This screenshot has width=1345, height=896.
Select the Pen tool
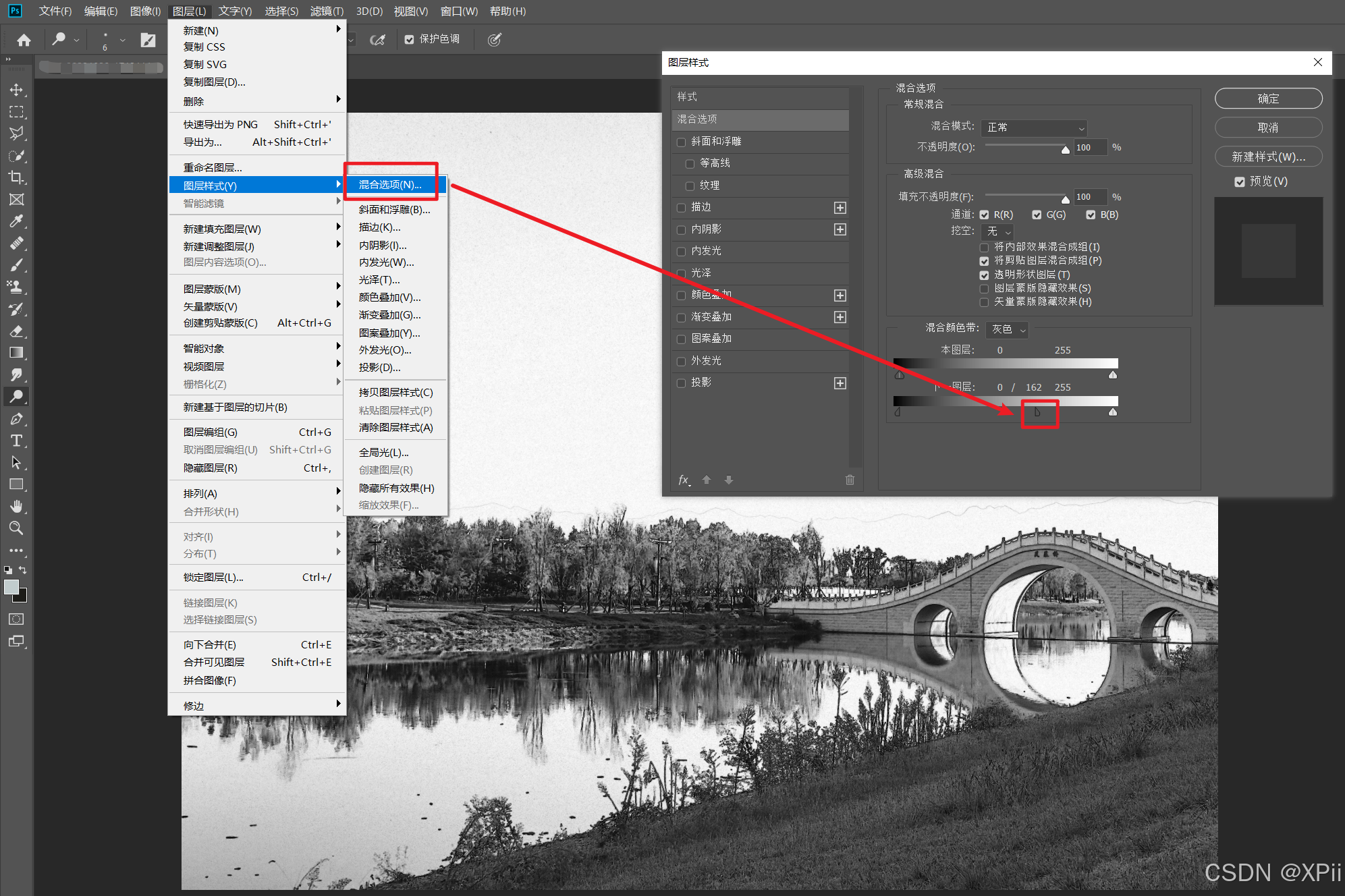coord(16,419)
